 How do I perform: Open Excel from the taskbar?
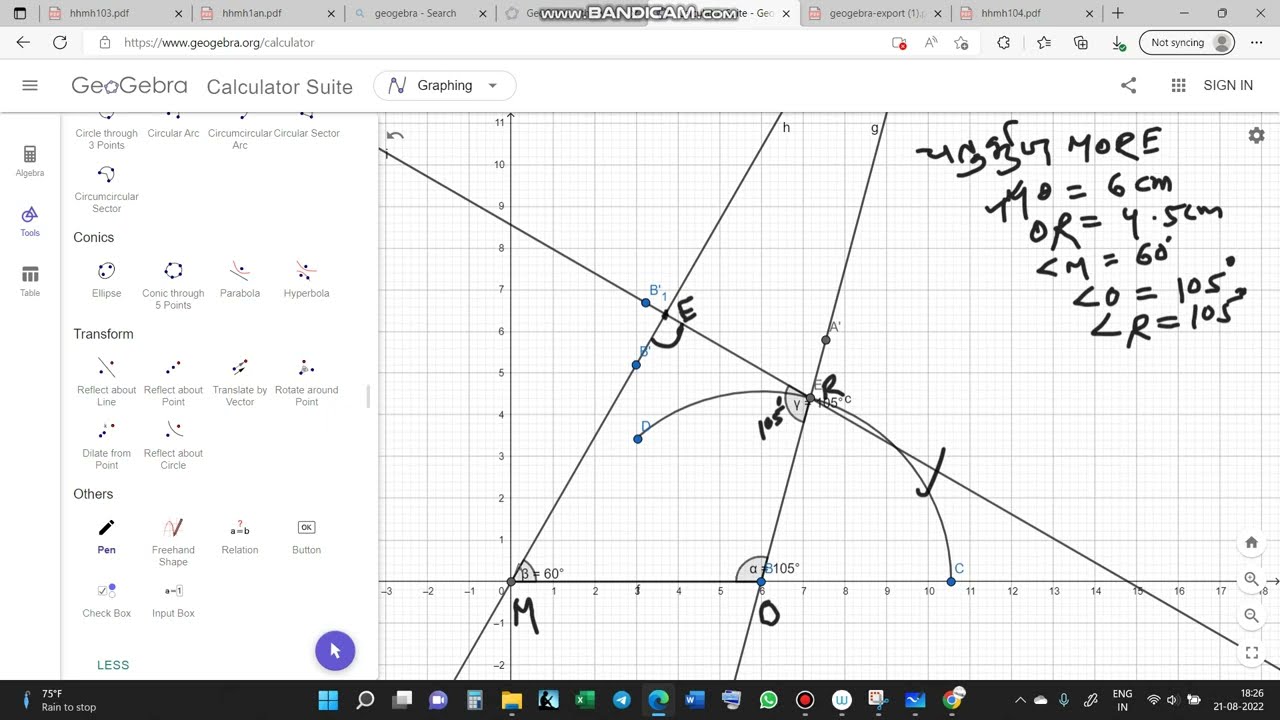coord(585,700)
